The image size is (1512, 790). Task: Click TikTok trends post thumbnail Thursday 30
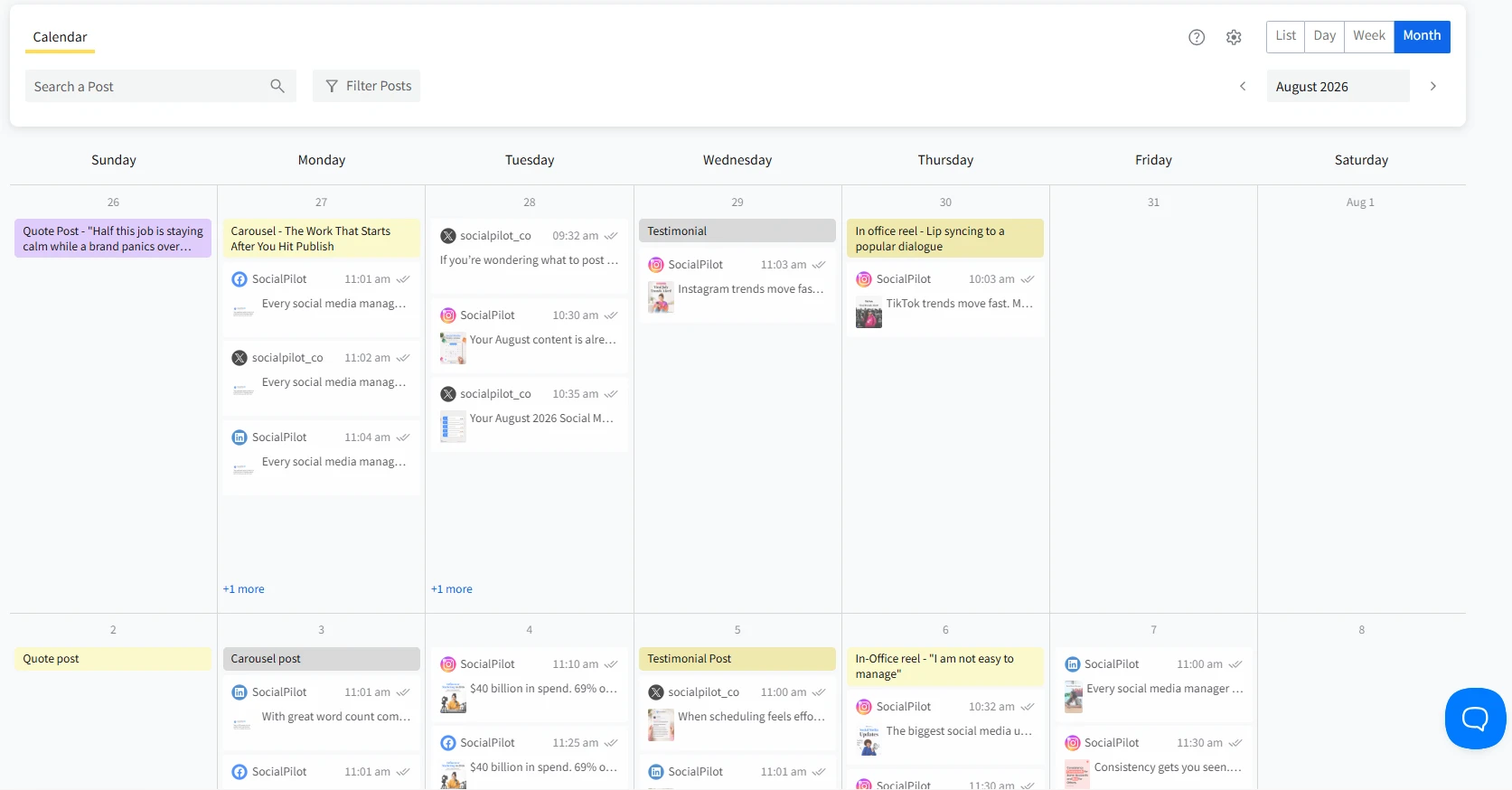[x=869, y=312]
